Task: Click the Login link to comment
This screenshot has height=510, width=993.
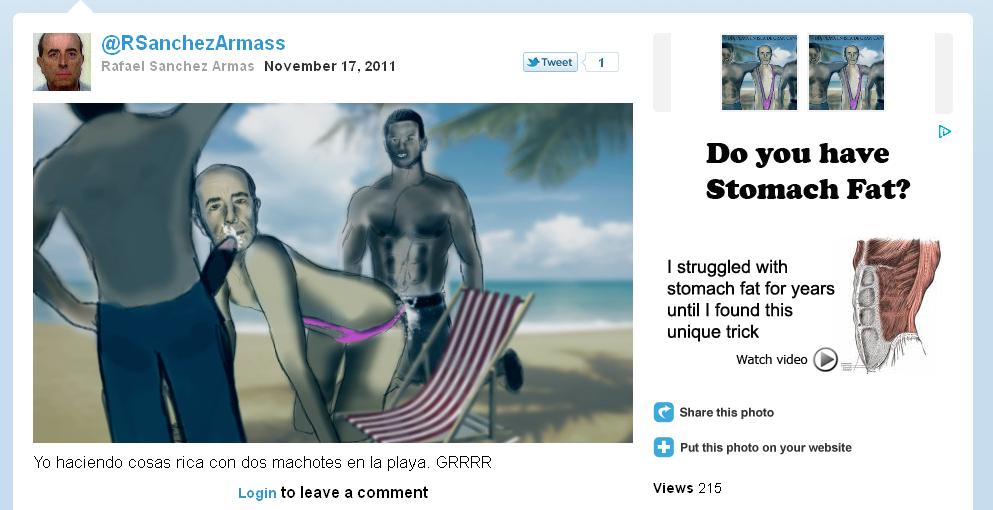Action: [x=257, y=493]
